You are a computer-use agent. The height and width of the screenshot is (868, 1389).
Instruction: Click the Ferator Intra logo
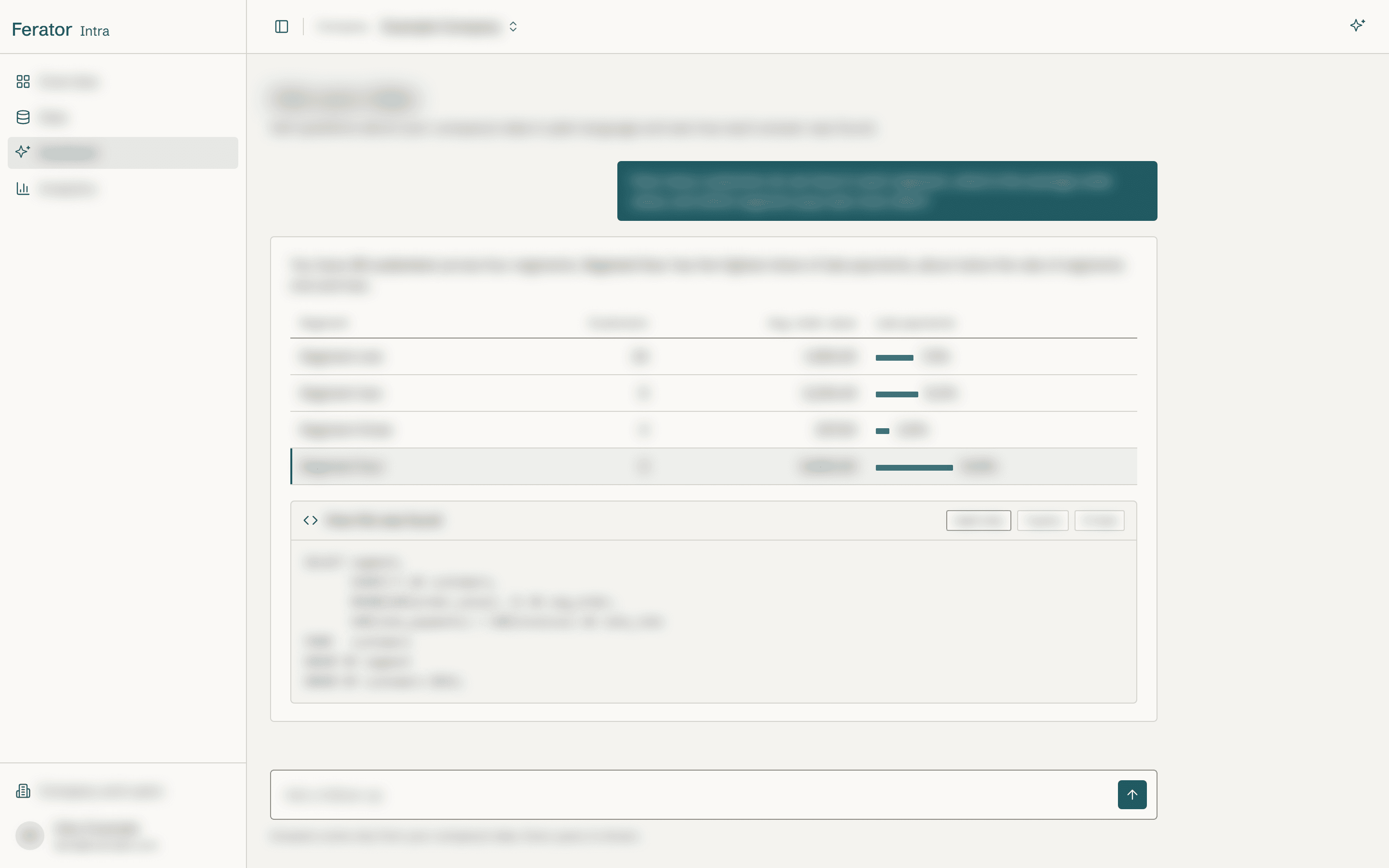click(x=60, y=29)
